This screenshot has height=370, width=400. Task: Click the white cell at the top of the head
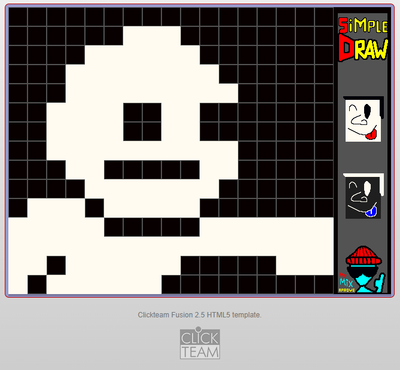coord(152,36)
